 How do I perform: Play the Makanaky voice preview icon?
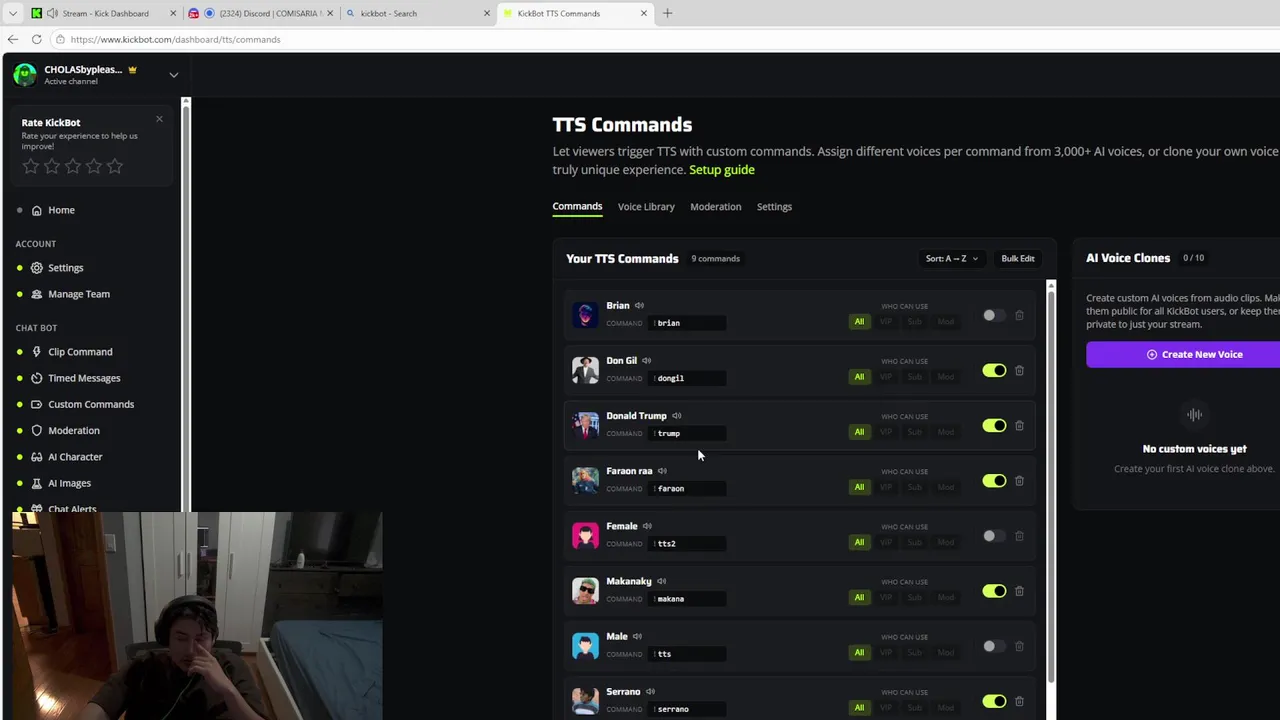pos(661,581)
